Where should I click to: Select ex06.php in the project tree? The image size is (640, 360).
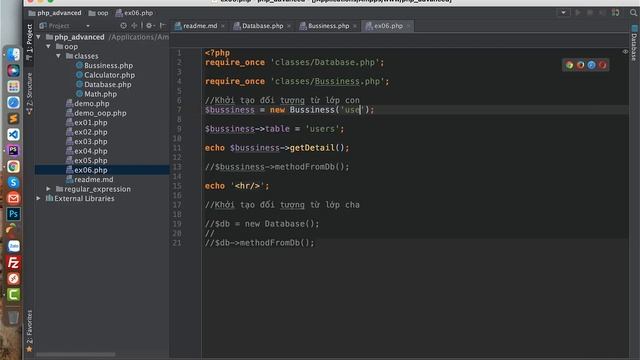87,170
